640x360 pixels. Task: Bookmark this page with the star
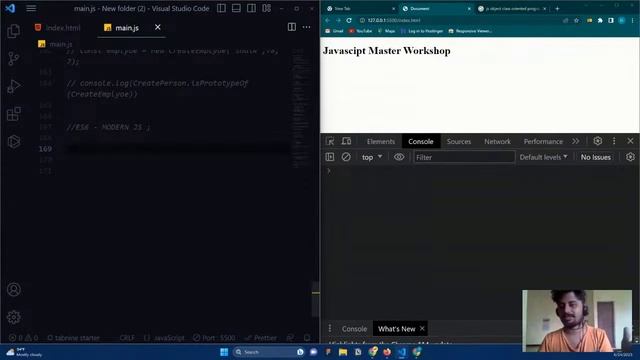point(576,20)
